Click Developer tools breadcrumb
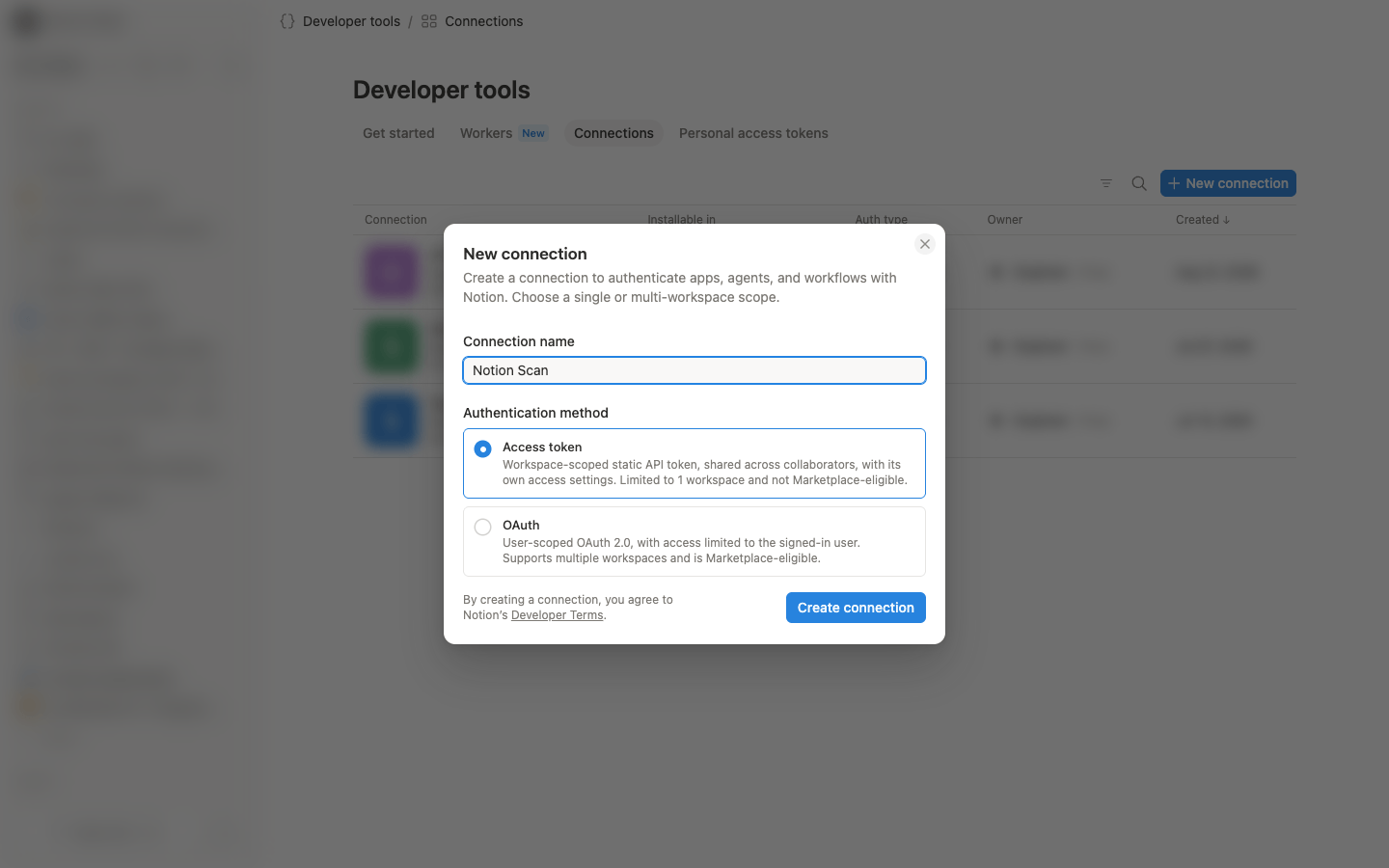 point(351,21)
